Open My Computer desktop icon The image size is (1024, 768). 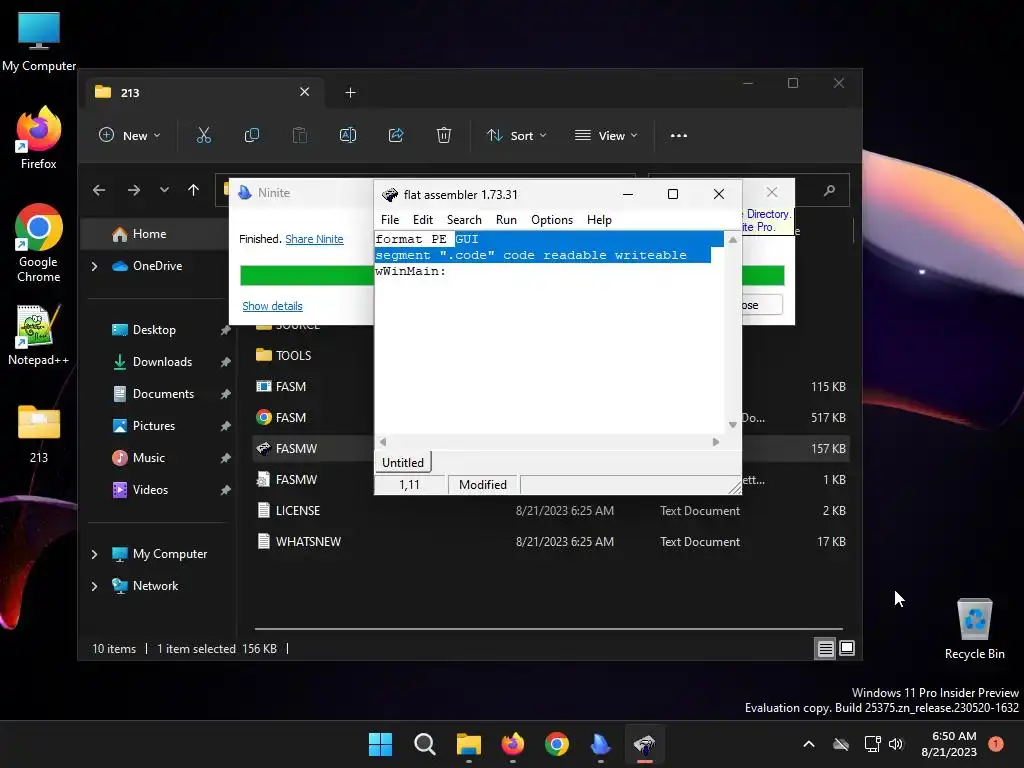39,42
